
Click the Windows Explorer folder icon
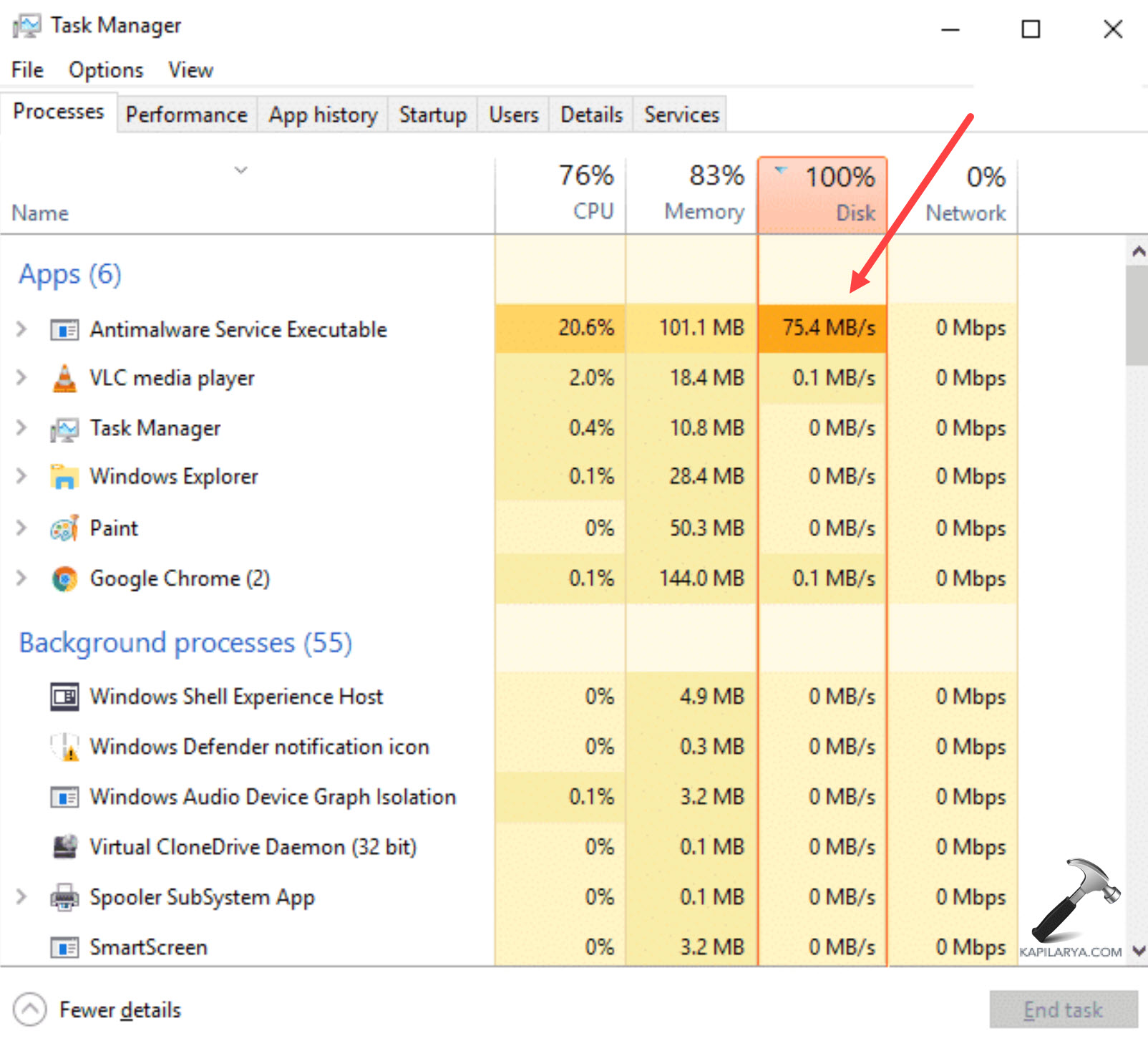tap(64, 476)
